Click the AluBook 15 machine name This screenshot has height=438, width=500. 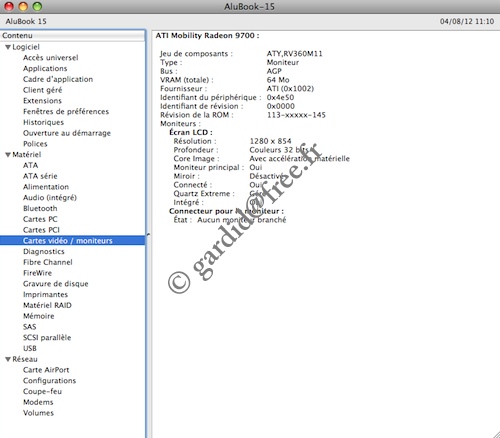[26, 21]
